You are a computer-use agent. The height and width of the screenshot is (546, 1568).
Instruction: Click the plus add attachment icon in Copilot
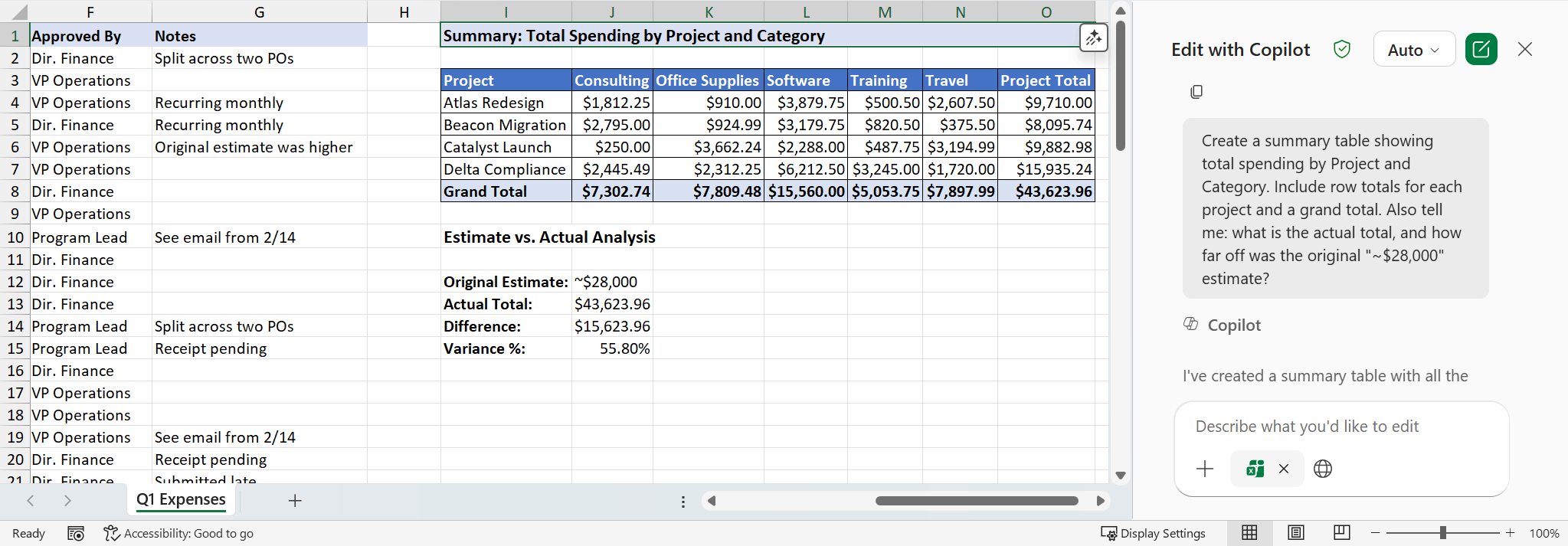1205,469
